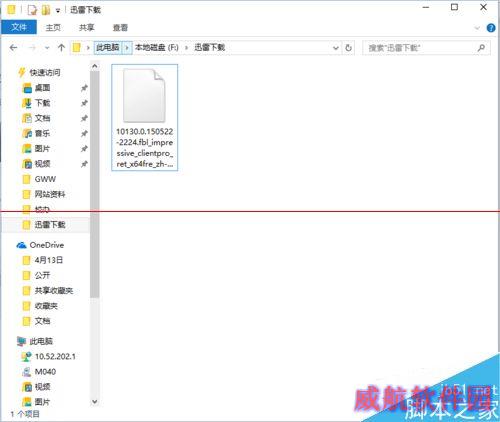The width and height of the screenshot is (500, 422).
Task: Click the search magnifier icon
Action: point(481,48)
